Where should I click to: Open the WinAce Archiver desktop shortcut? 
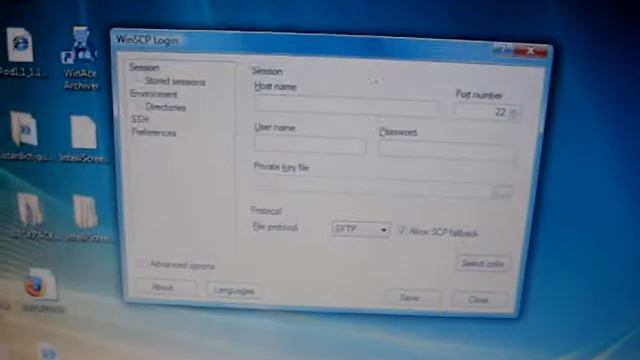pyautogui.click(x=81, y=57)
